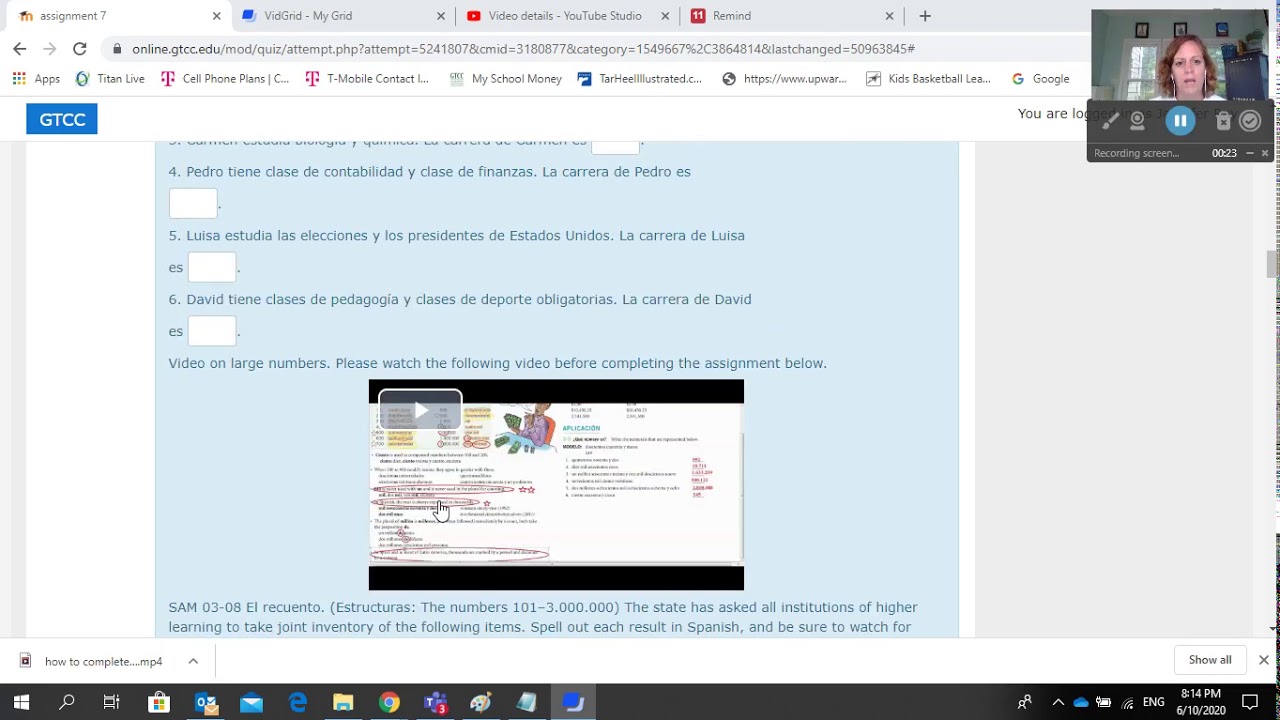Open People icon in system tray
The image size is (1280, 720).
click(x=1025, y=702)
